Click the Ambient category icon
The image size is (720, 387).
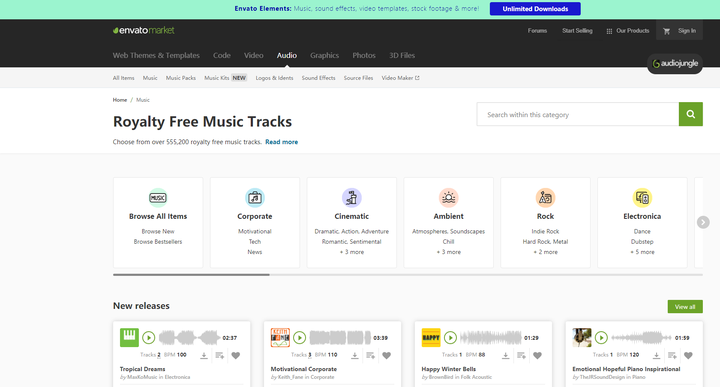point(449,198)
